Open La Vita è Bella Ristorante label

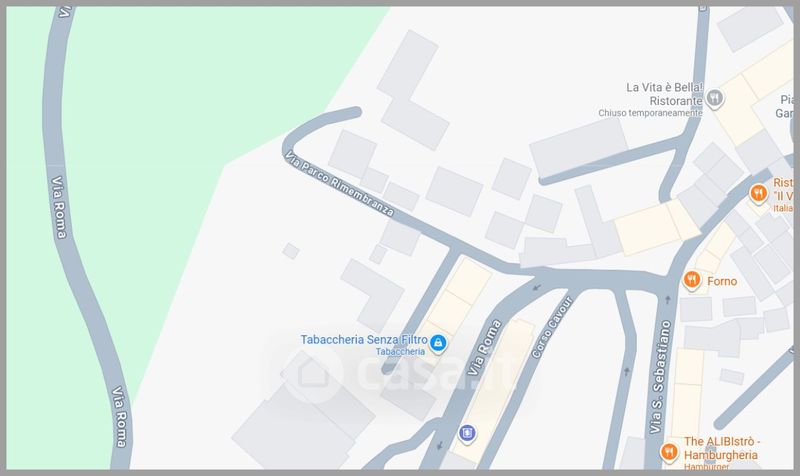[664, 94]
